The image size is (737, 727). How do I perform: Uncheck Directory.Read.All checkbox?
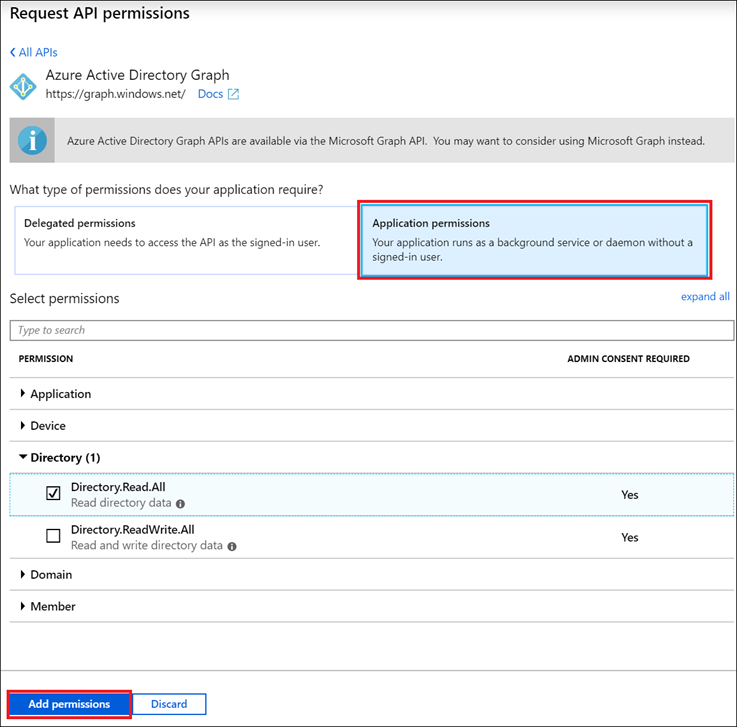(53, 493)
